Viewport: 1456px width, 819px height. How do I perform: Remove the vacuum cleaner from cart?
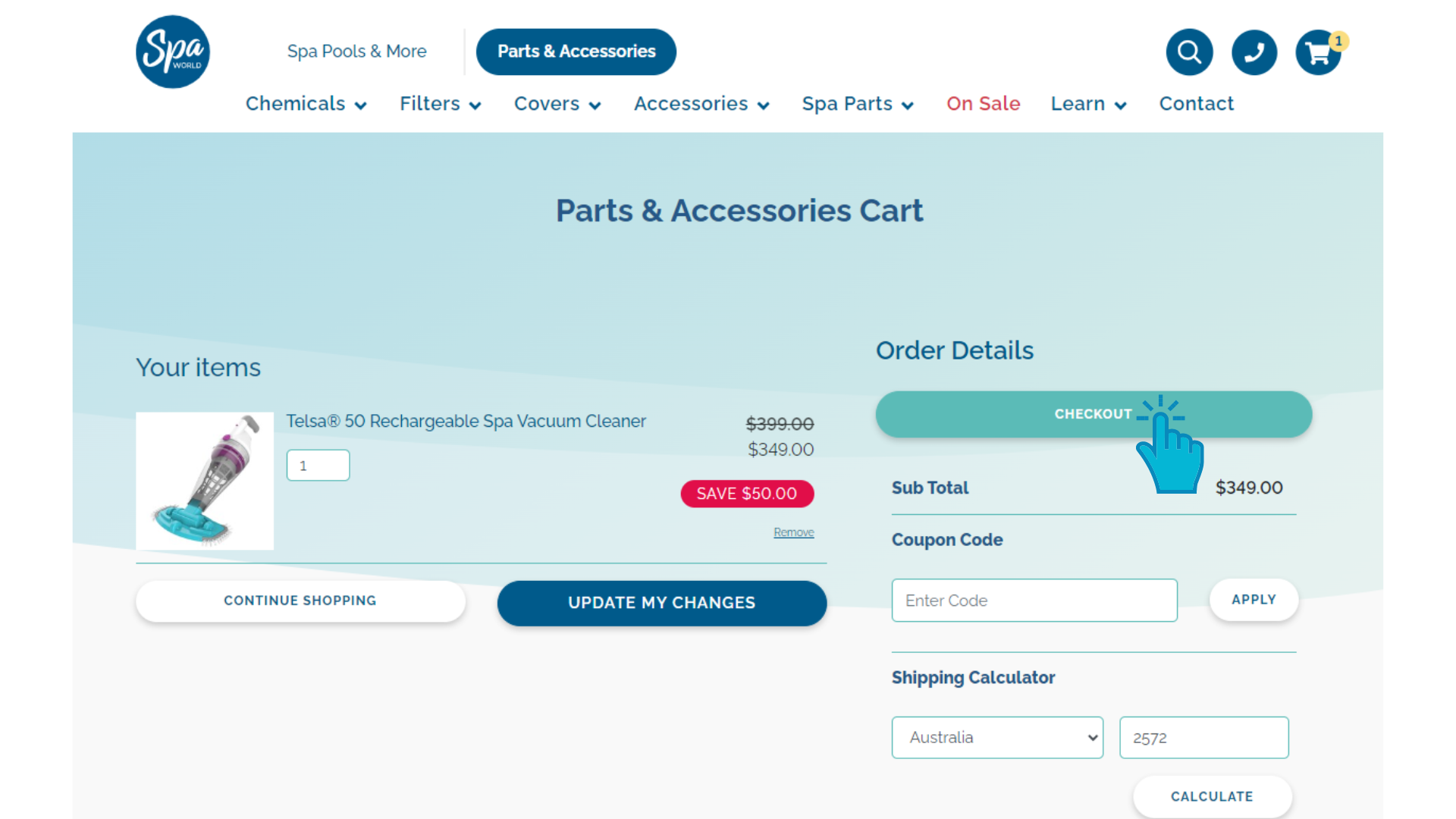793,532
